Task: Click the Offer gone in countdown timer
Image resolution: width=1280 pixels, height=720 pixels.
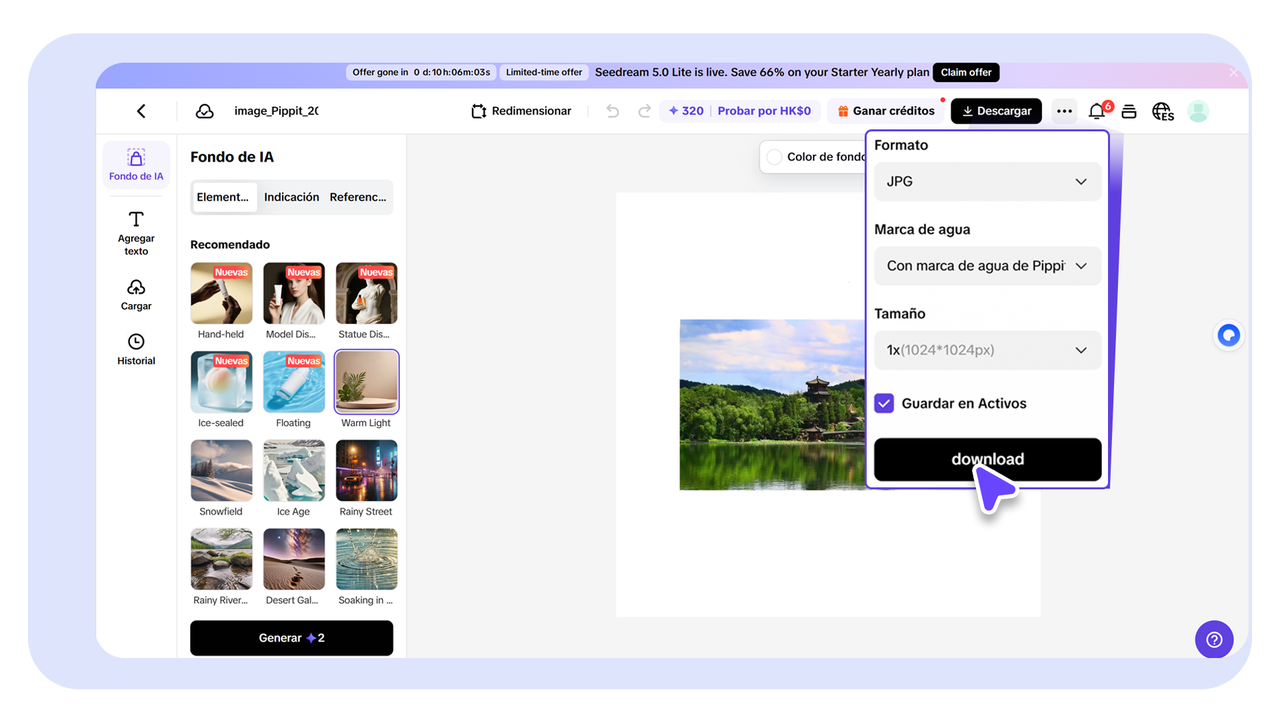Action: 421,72
